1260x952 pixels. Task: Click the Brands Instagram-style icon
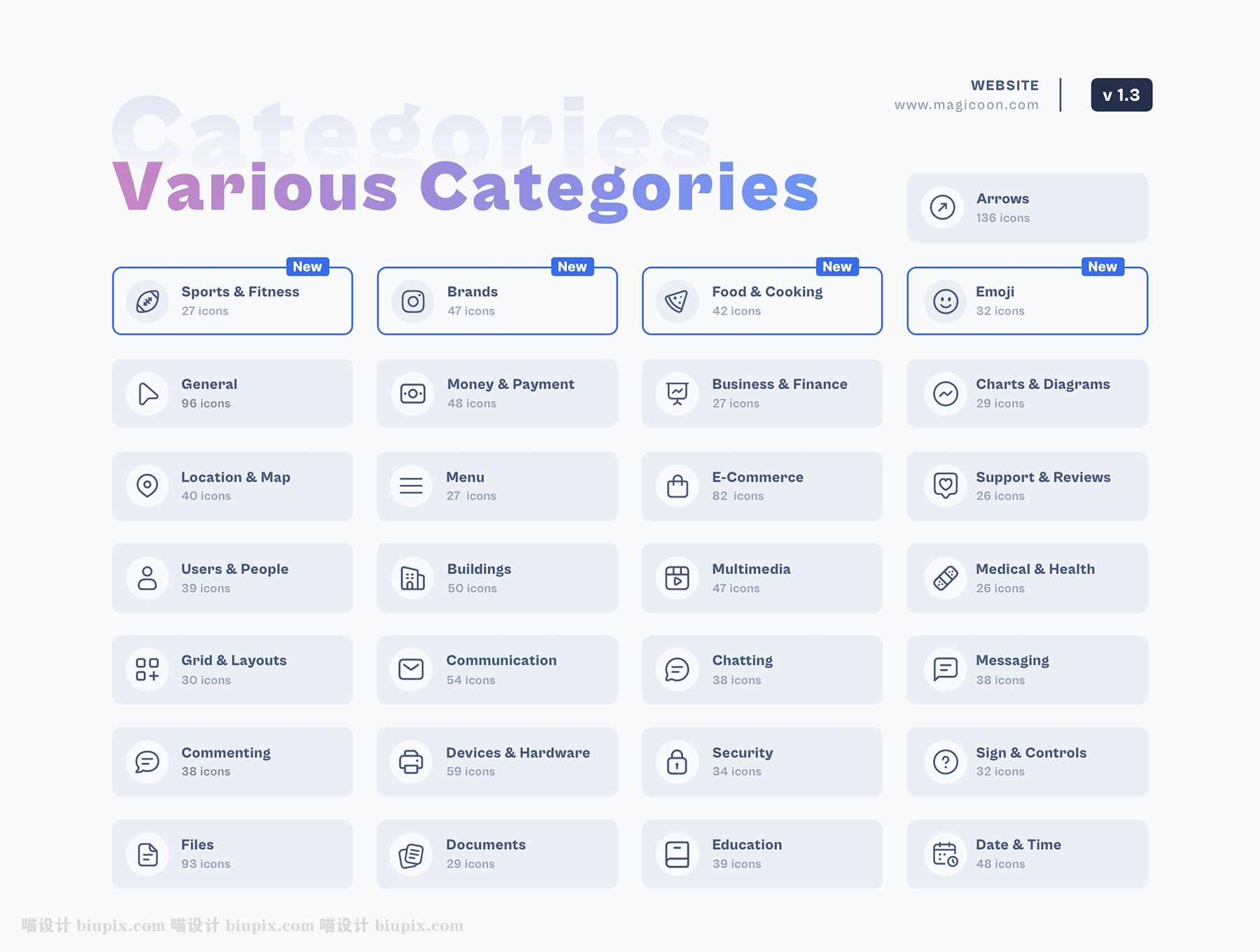click(x=413, y=301)
